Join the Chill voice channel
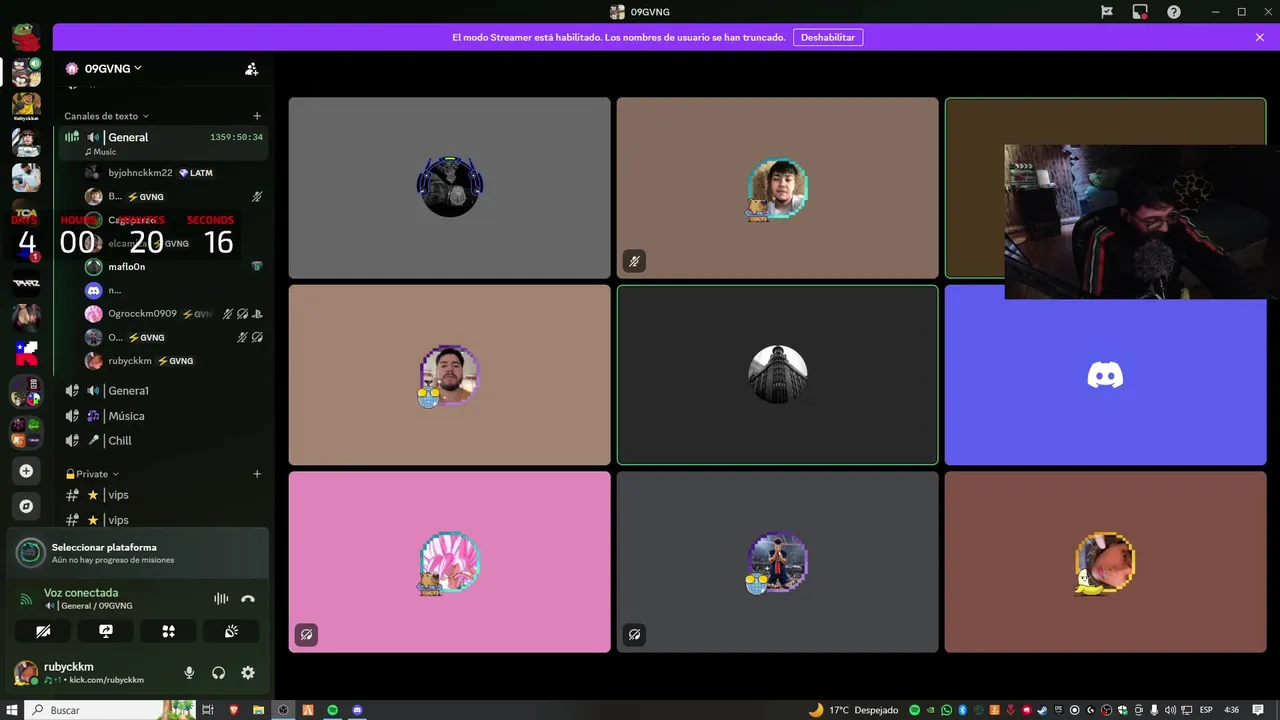1280x720 pixels. click(163, 441)
